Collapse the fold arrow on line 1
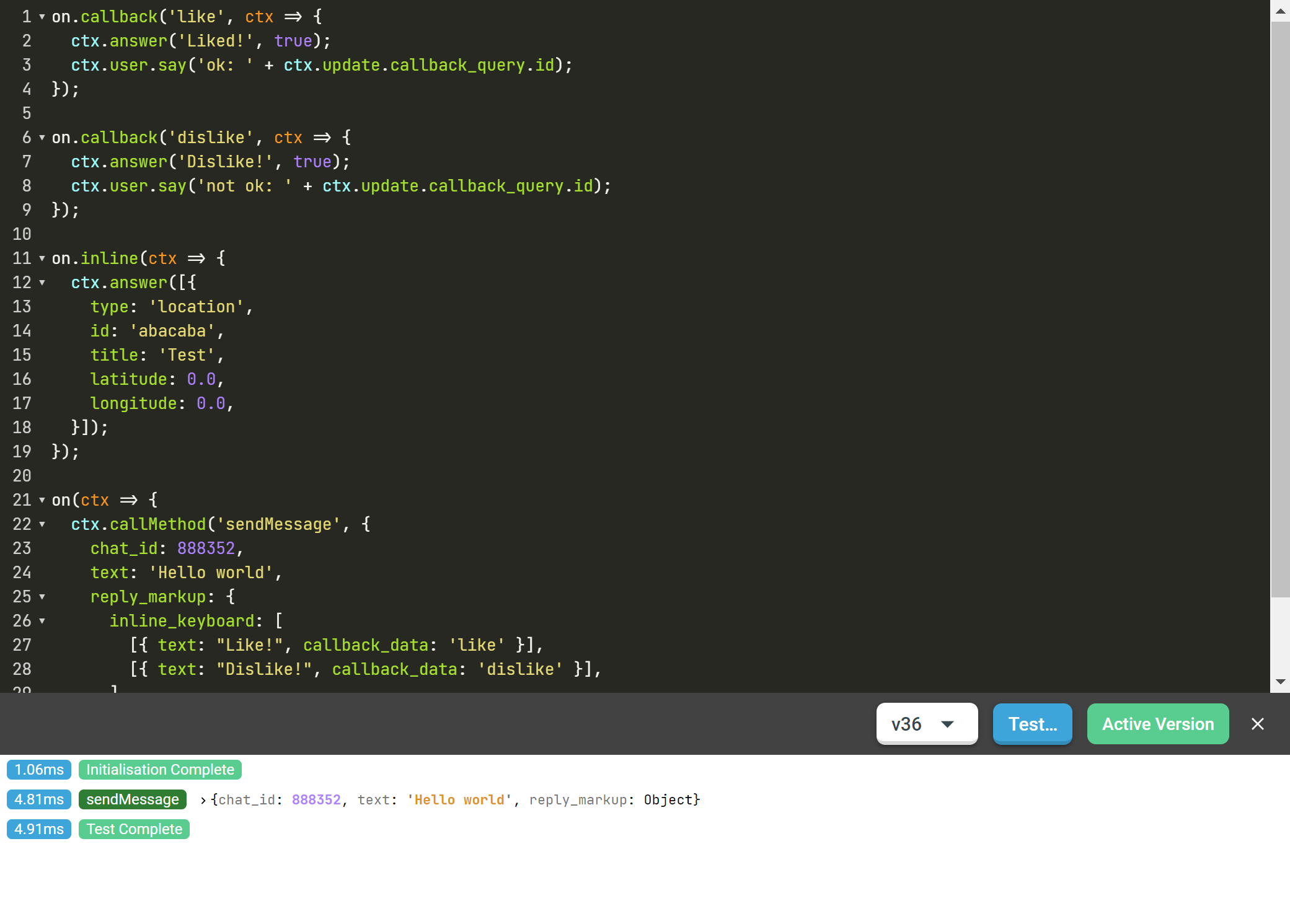1290x924 pixels. [42, 17]
